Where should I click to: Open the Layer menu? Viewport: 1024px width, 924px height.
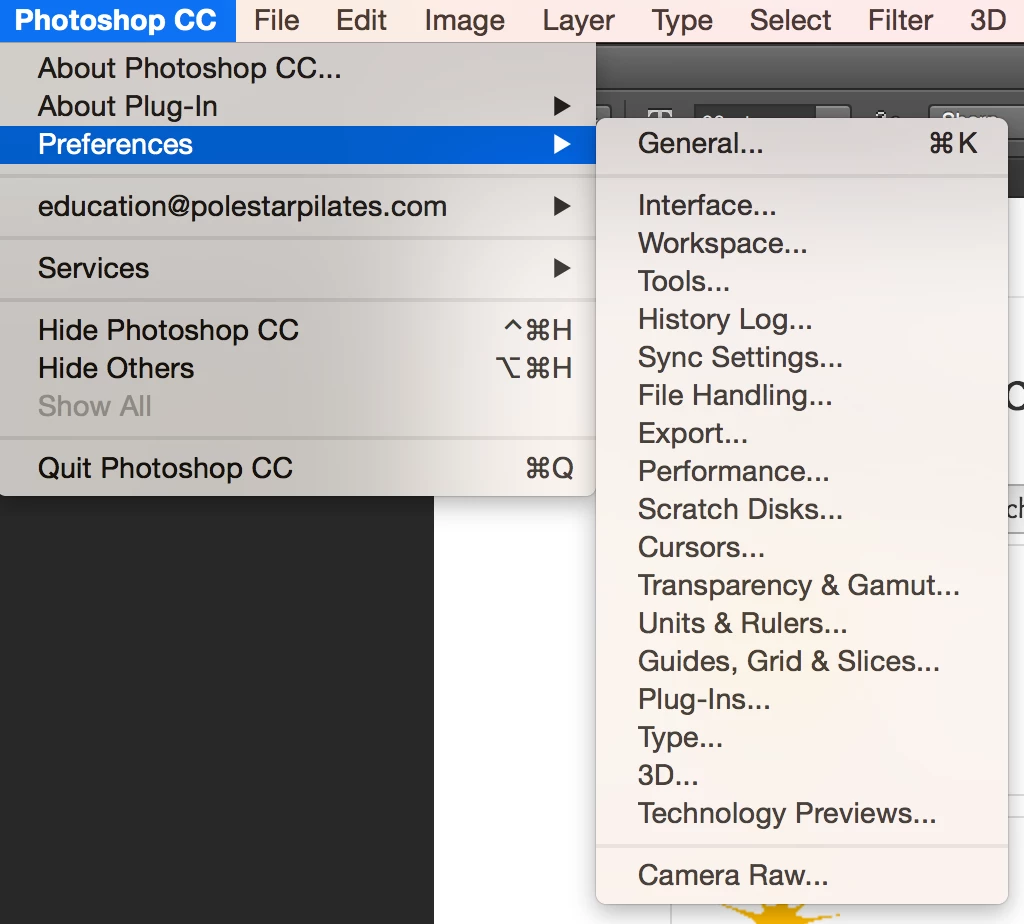(579, 20)
